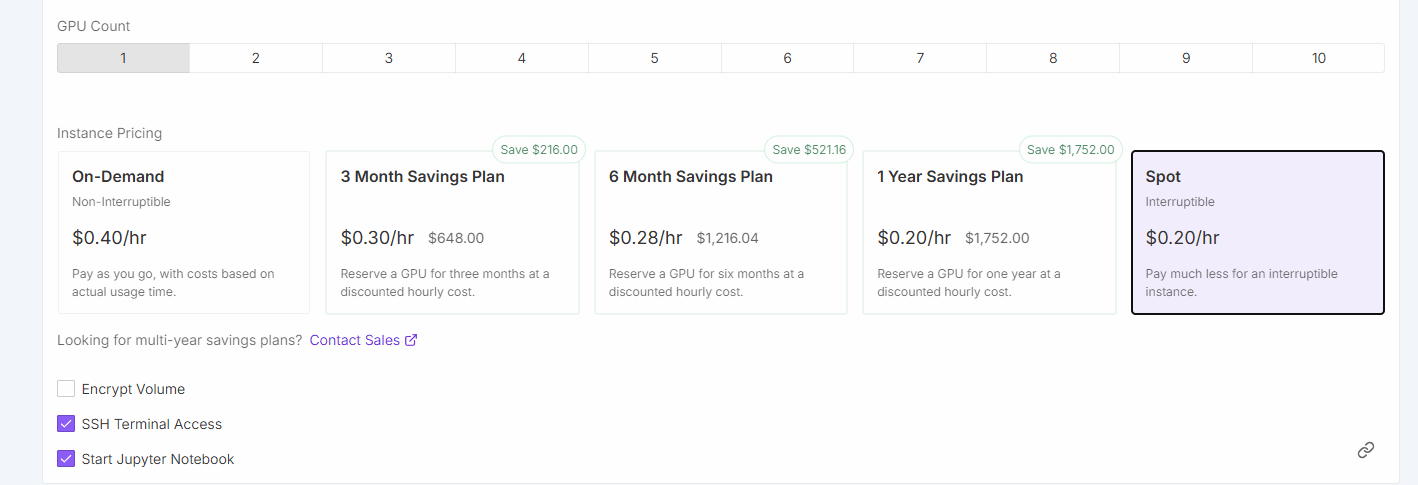
Task: Select GPU Count of 4
Action: coord(522,58)
